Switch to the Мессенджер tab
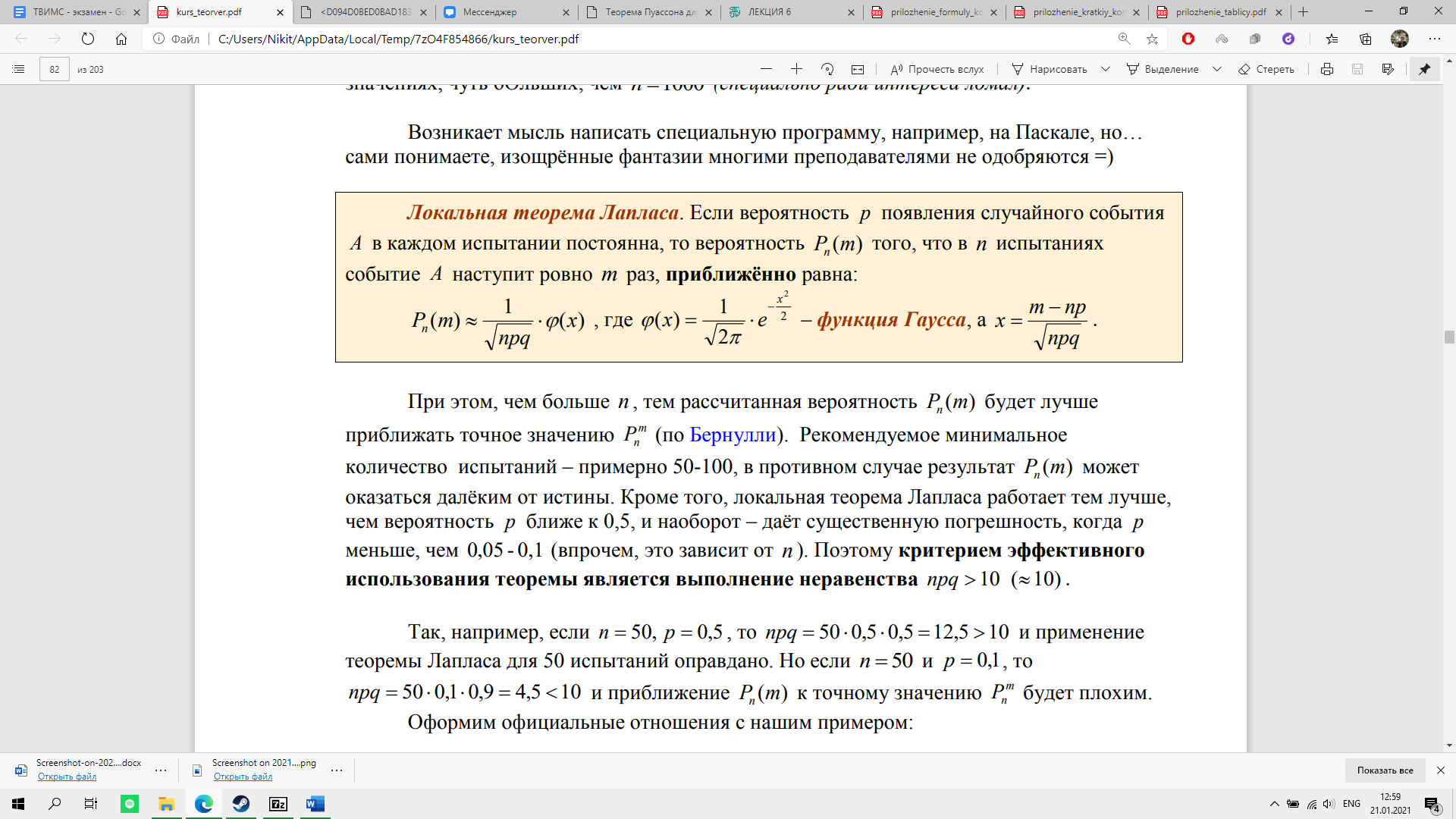The height and width of the screenshot is (819, 1456). coord(505,12)
